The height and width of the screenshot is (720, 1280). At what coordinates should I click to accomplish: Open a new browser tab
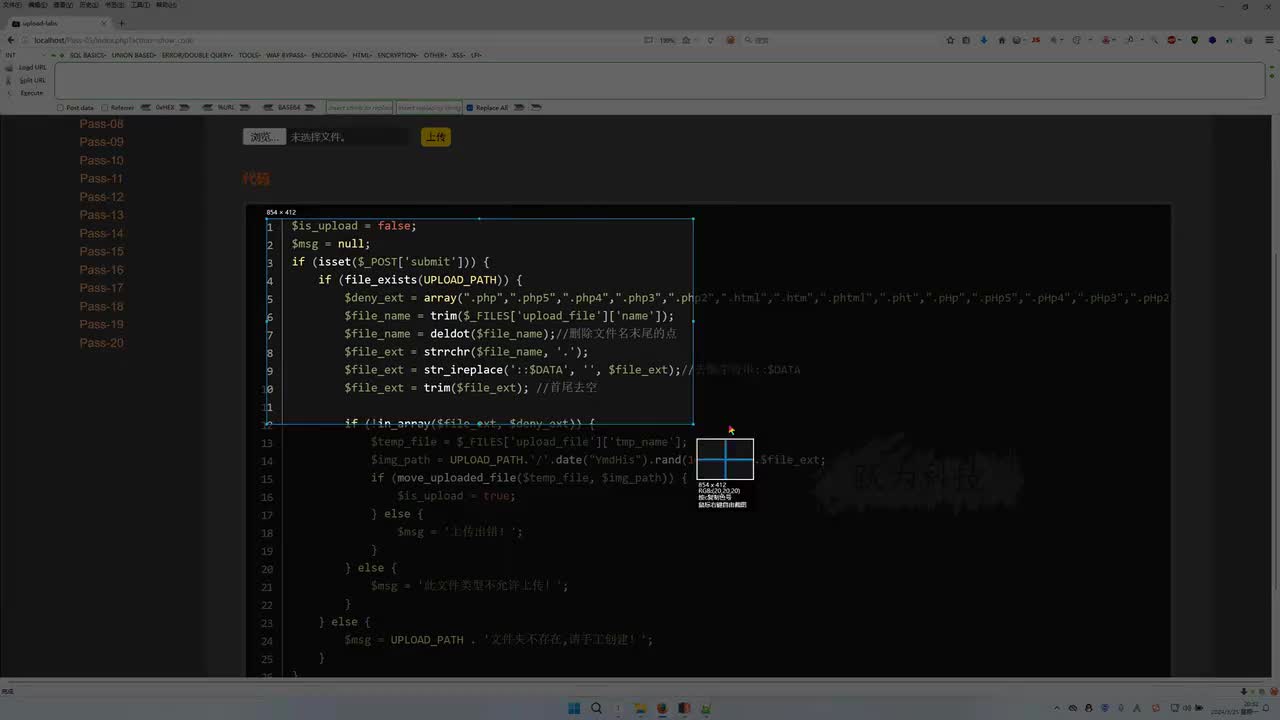click(122, 23)
